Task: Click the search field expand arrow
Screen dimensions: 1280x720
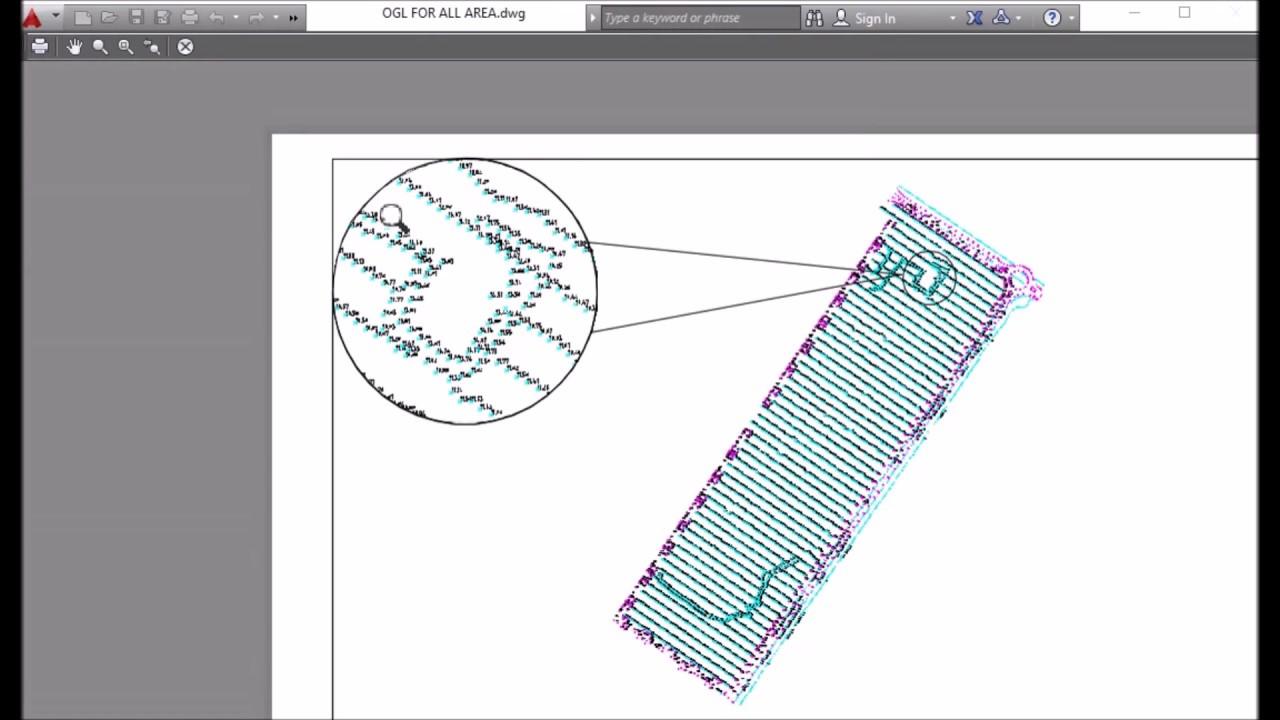Action: click(593, 17)
